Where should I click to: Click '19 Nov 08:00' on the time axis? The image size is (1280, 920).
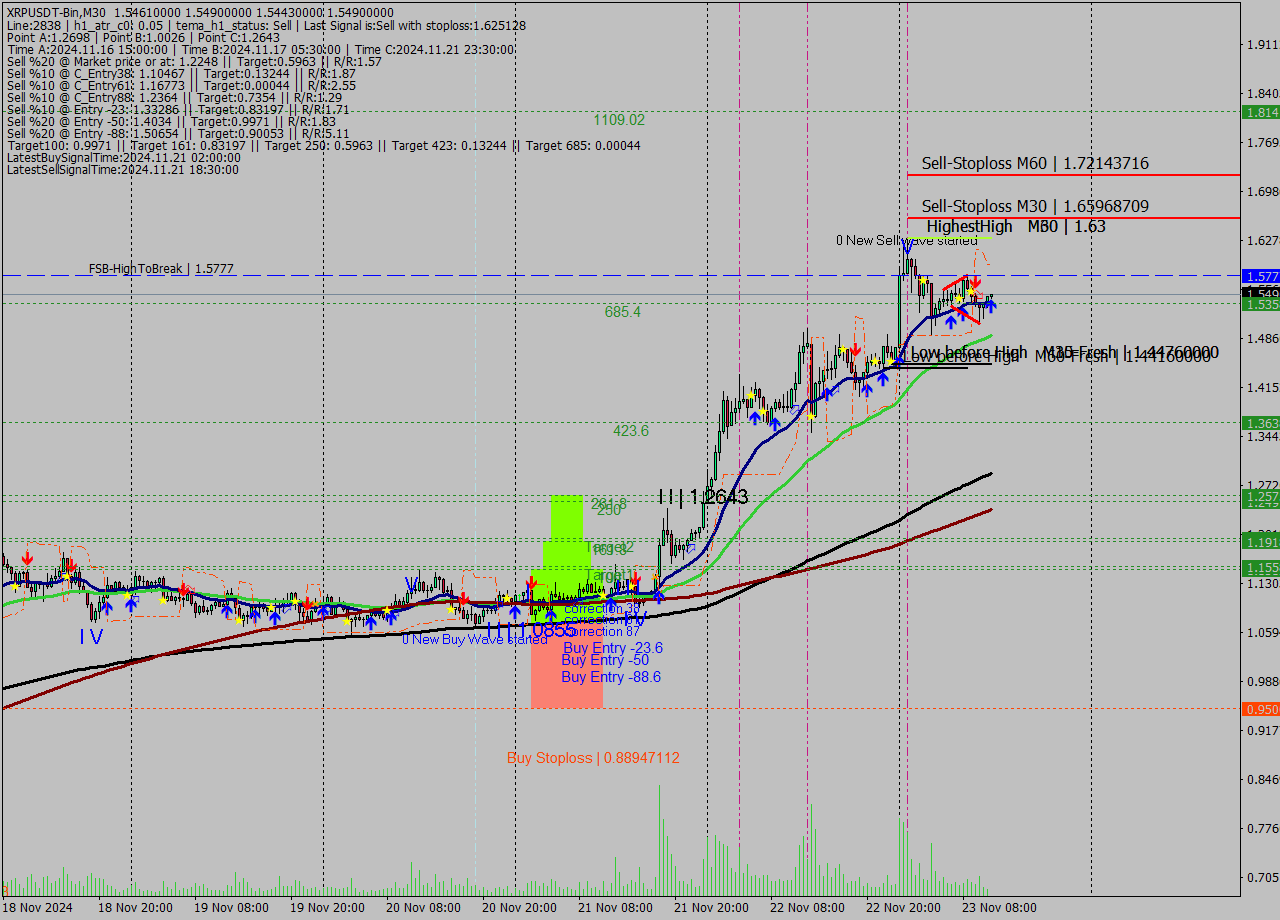point(230,908)
